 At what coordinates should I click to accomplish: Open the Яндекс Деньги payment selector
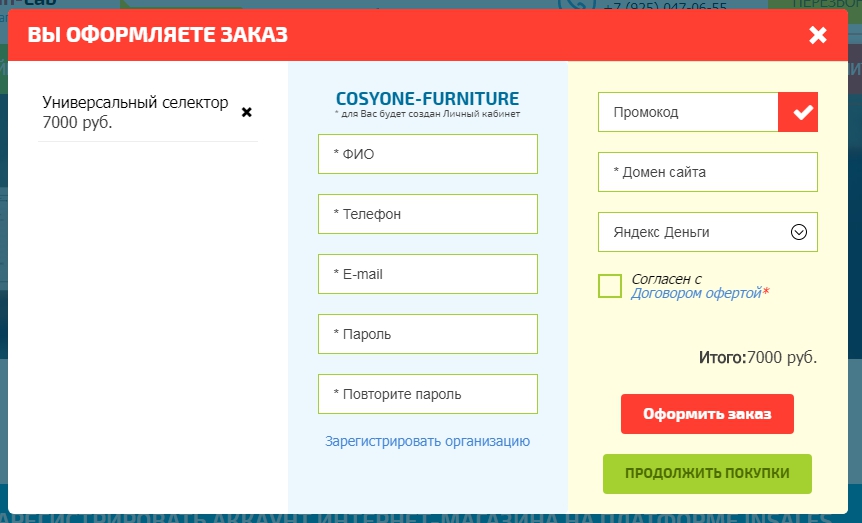(x=708, y=232)
